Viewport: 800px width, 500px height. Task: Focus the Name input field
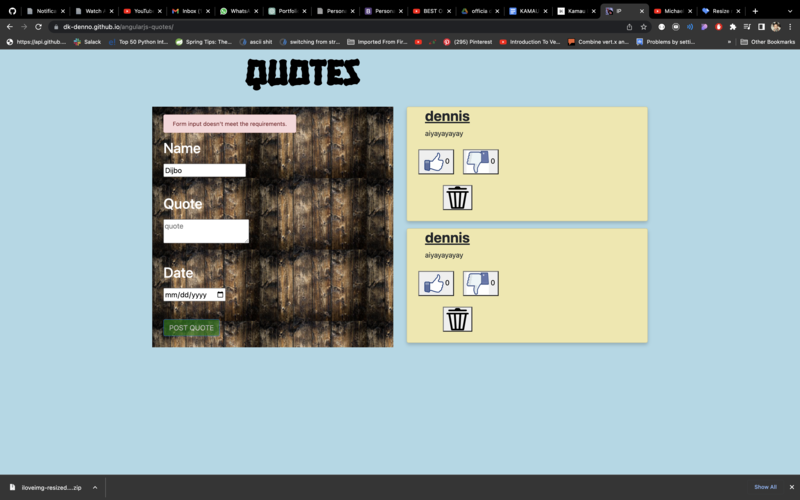204,171
